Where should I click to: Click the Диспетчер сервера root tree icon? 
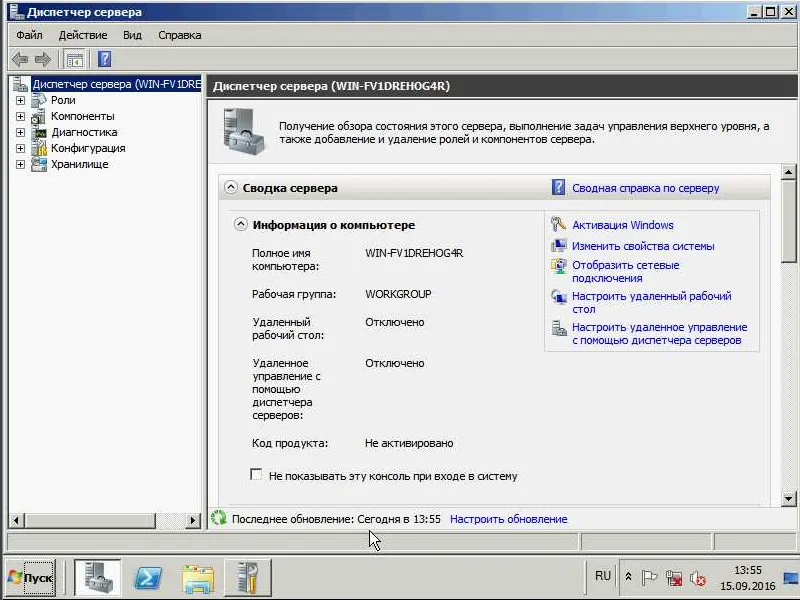20,84
